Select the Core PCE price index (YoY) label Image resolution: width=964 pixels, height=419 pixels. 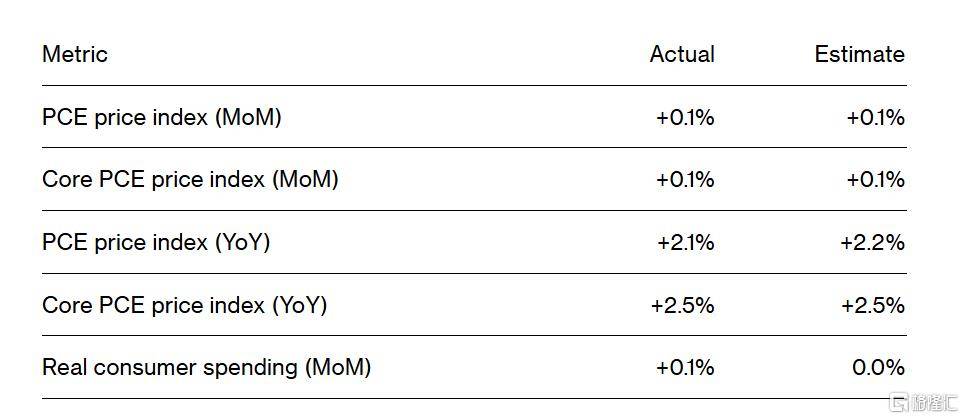coord(184,305)
